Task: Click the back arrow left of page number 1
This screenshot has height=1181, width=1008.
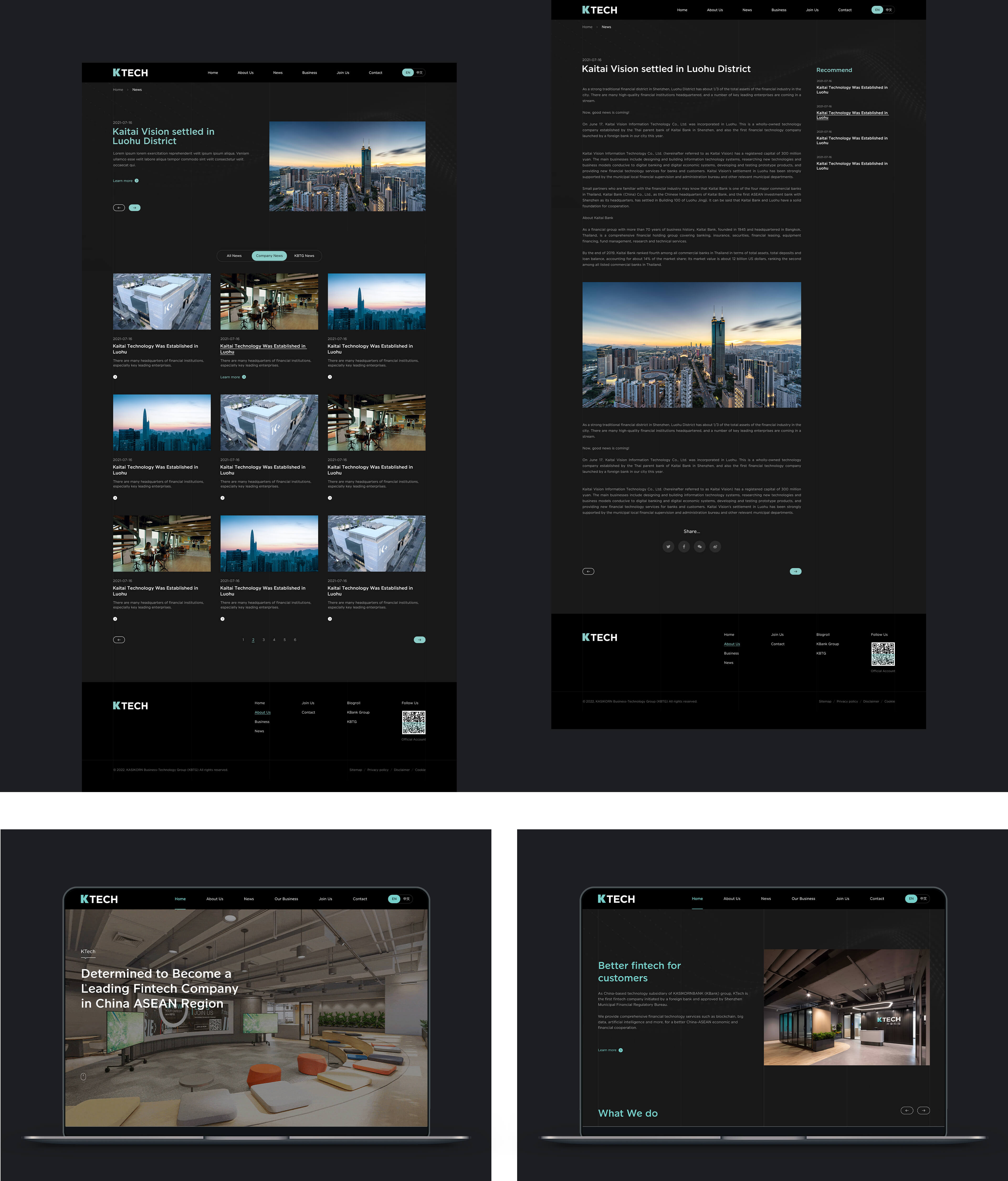Action: coord(119,640)
